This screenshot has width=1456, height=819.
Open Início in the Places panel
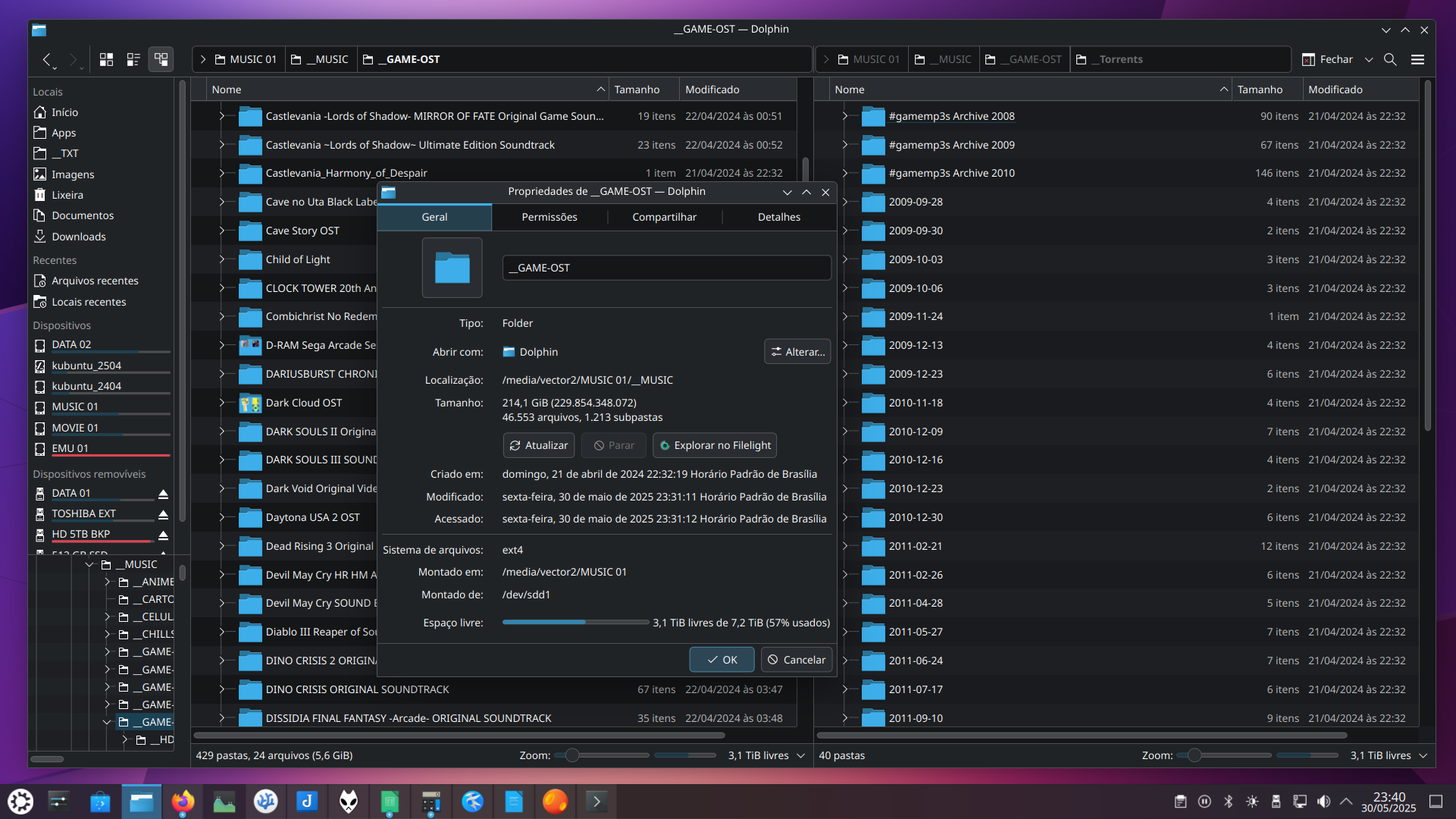coord(64,112)
